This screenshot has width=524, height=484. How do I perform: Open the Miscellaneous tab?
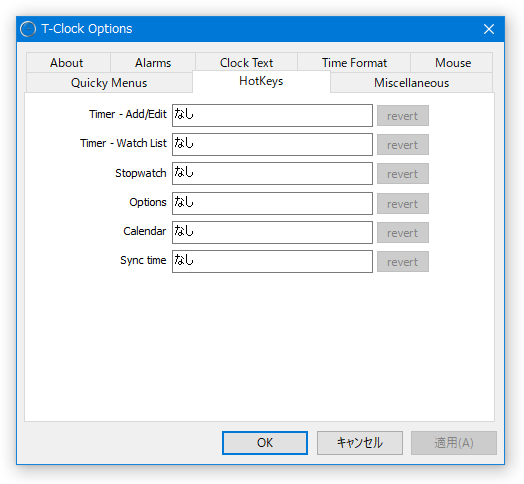point(411,83)
